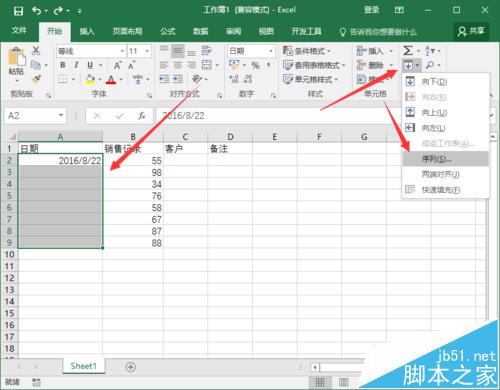Click the Decrease Indent icon

click(x=164, y=79)
